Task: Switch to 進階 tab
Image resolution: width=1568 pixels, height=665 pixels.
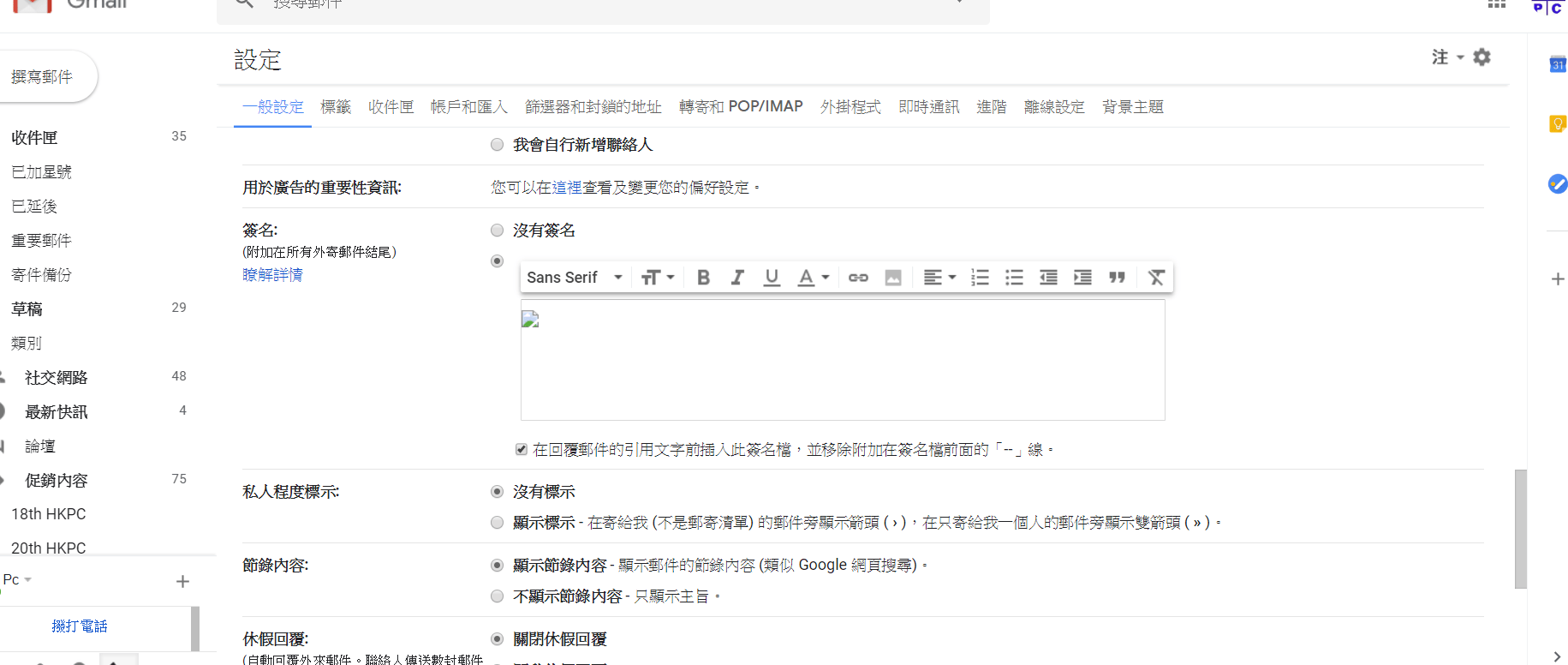Action: click(x=992, y=107)
